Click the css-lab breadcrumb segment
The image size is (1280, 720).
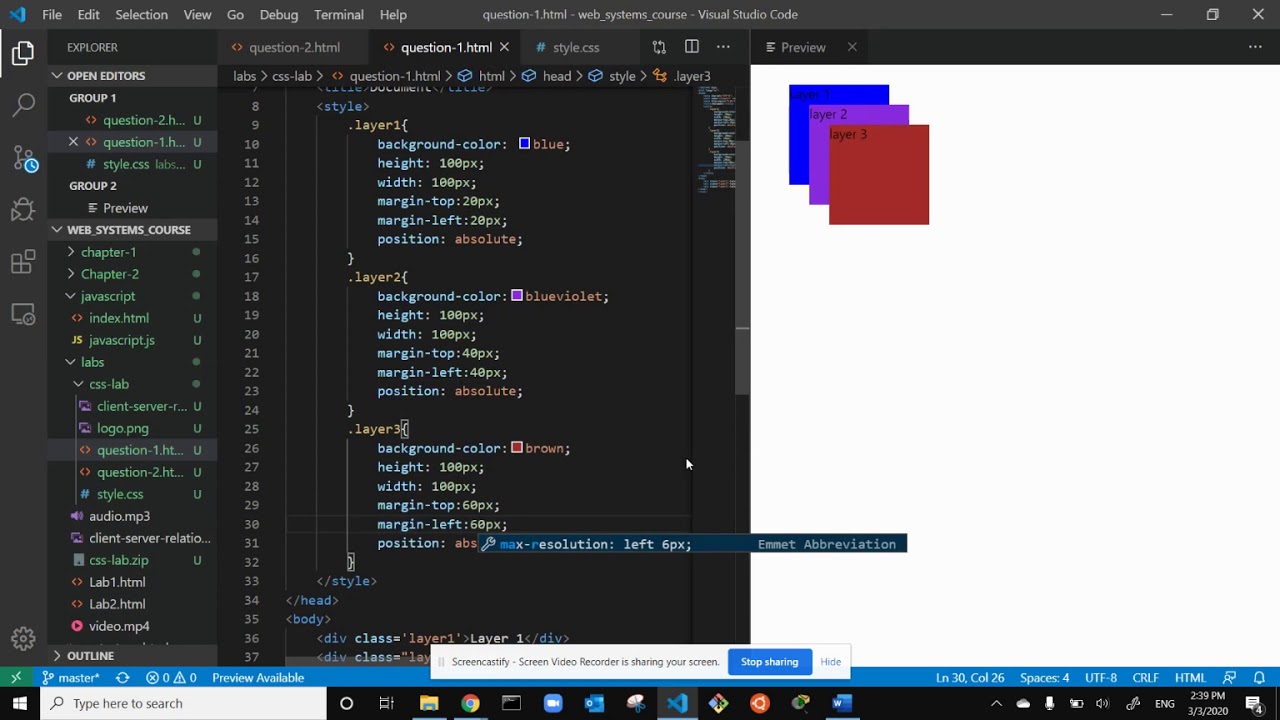point(292,76)
